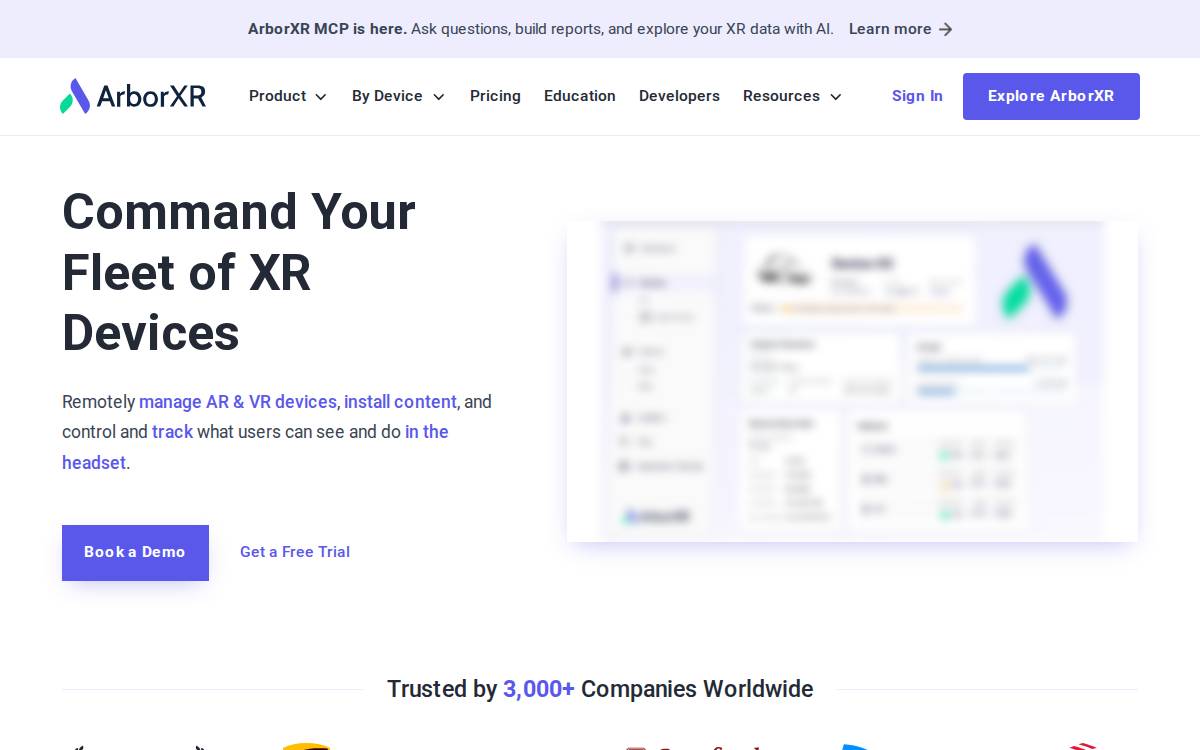
Task: Go to the Pricing page
Action: pyautogui.click(x=495, y=96)
